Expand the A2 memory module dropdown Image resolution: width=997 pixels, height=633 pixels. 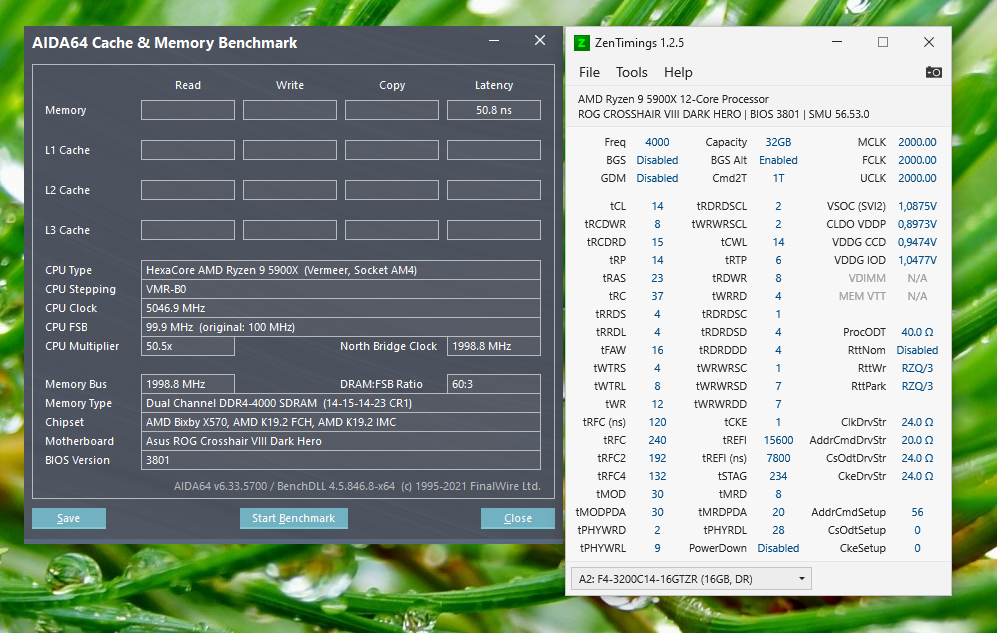(691, 579)
